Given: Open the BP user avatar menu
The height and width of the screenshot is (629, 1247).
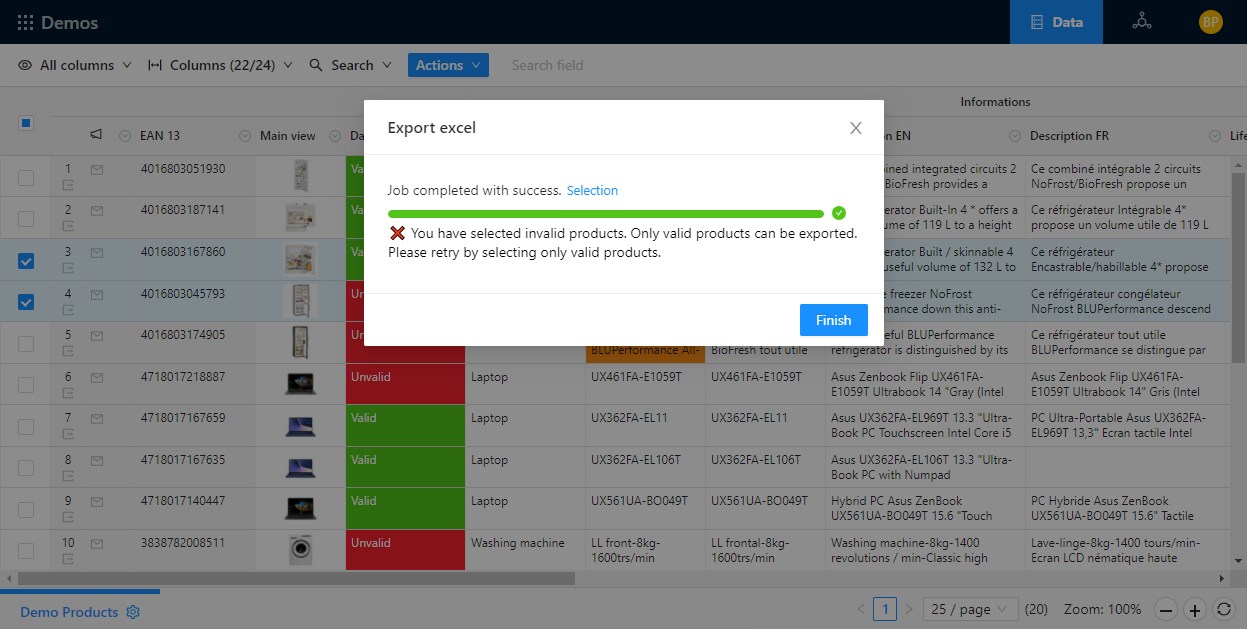Looking at the screenshot, I should 1210,22.
